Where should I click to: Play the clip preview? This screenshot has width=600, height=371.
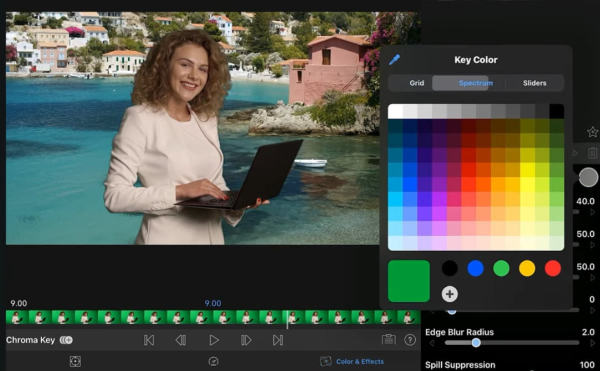coord(214,340)
